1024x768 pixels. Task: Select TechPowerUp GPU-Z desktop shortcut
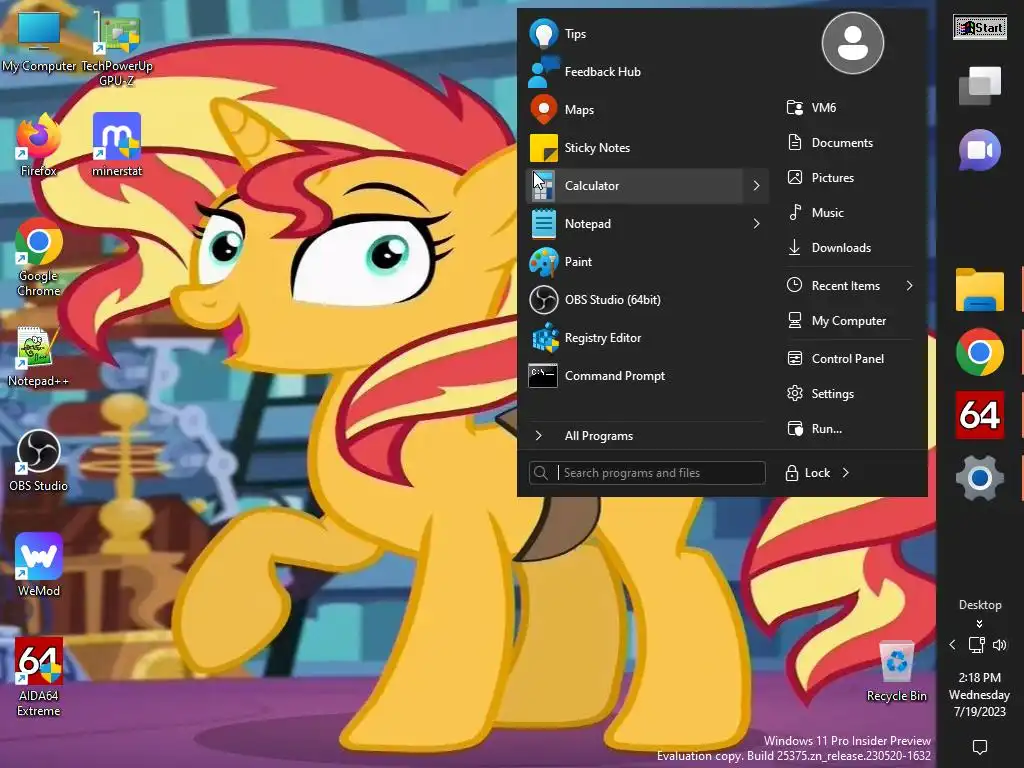pos(117,47)
